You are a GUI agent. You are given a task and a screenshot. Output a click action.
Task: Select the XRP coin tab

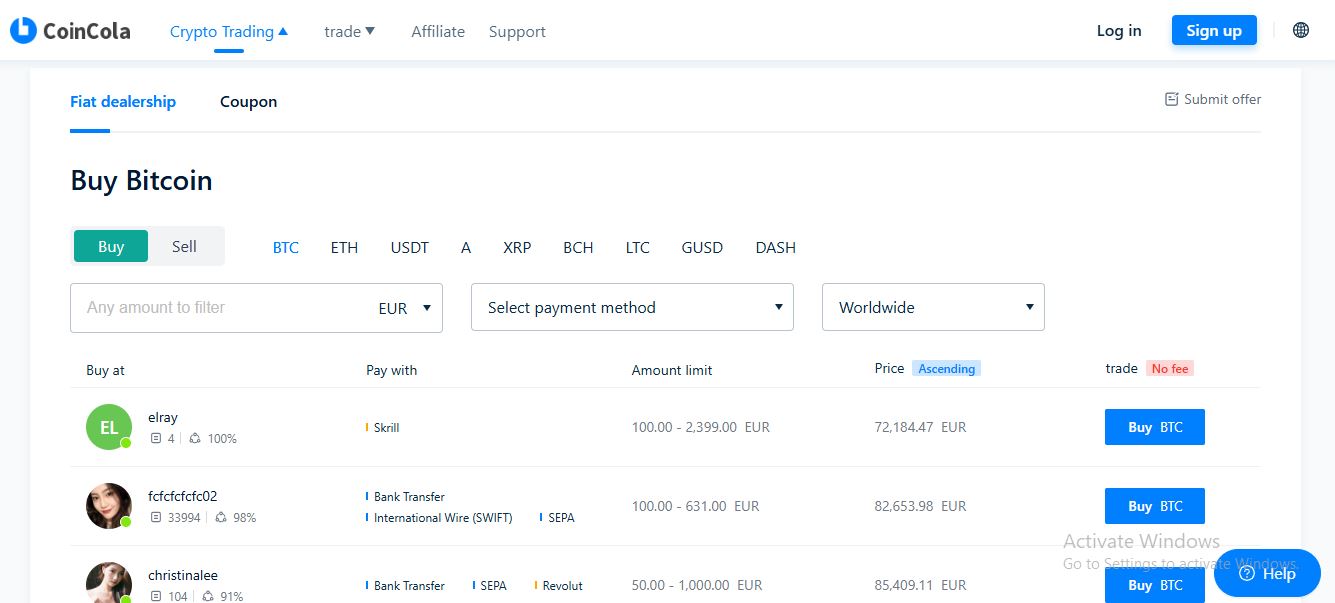517,247
